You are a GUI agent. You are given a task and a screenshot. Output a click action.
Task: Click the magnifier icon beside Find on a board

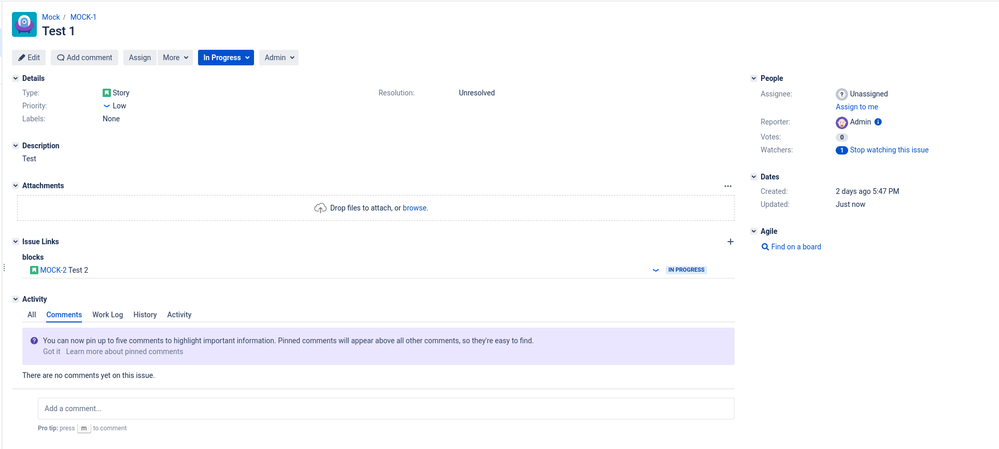(765, 247)
